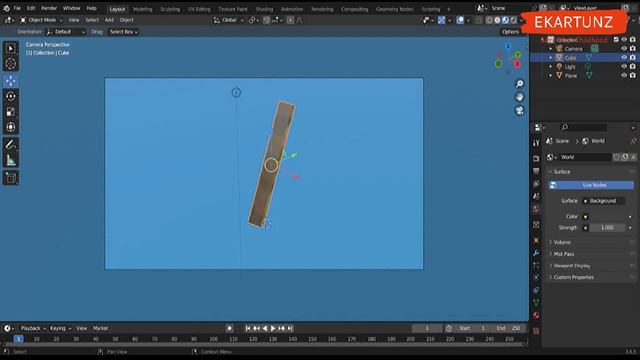This screenshot has height=360, width=640.
Task: Activate the Rotate tool
Action: (x=11, y=96)
